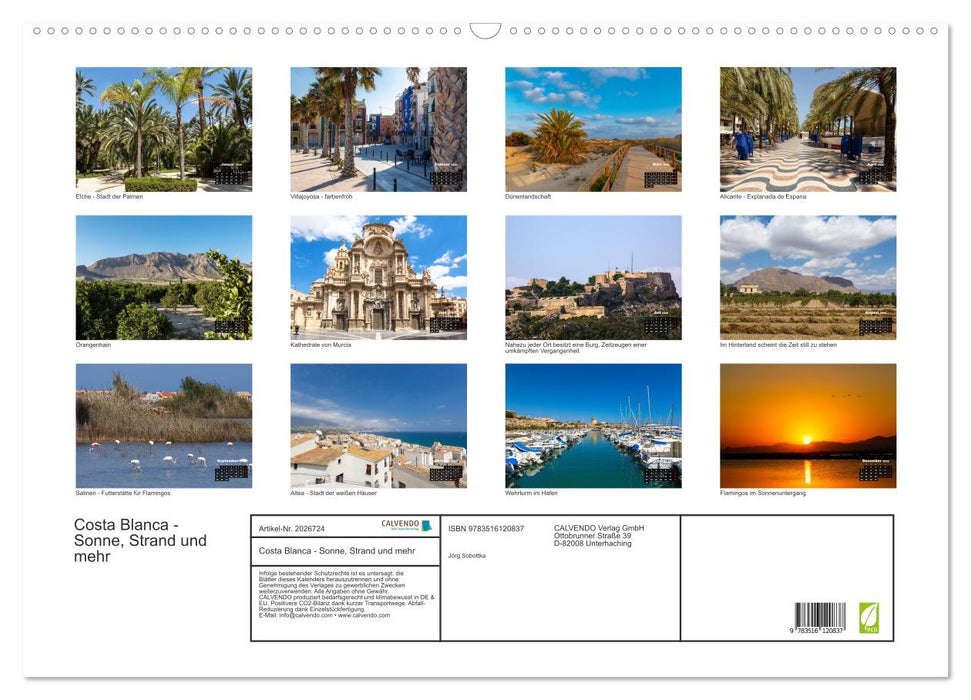
Task: Click the Alicante - Explanada de Espana photo
Action: 807,128
